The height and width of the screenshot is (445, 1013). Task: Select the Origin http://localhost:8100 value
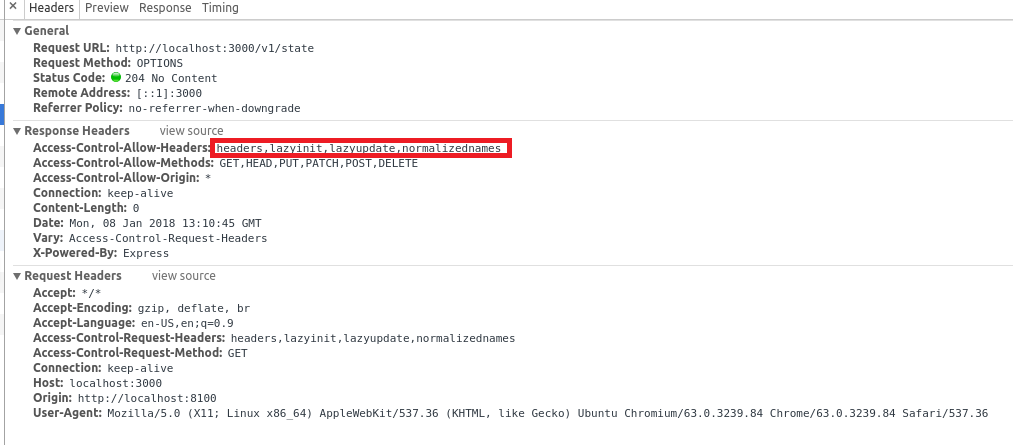tap(147, 398)
